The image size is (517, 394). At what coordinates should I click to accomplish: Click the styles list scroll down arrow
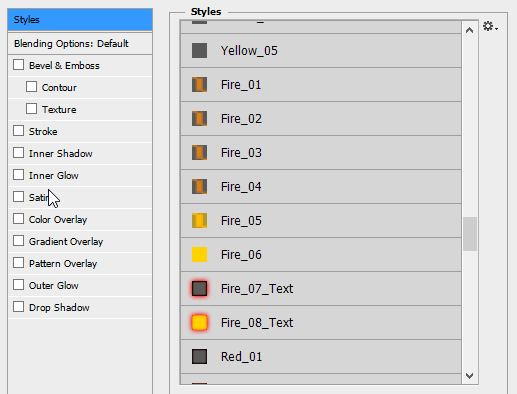tap(469, 376)
